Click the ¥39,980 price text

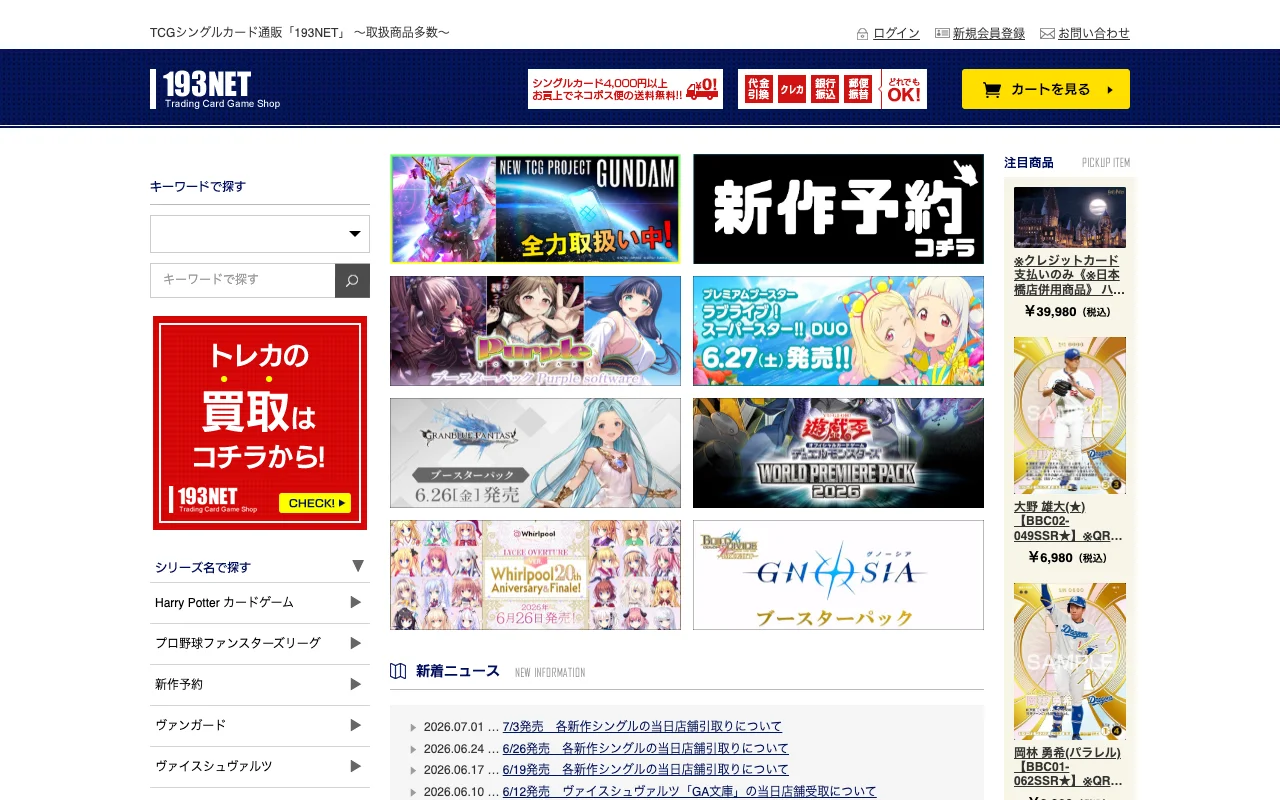tap(1067, 312)
